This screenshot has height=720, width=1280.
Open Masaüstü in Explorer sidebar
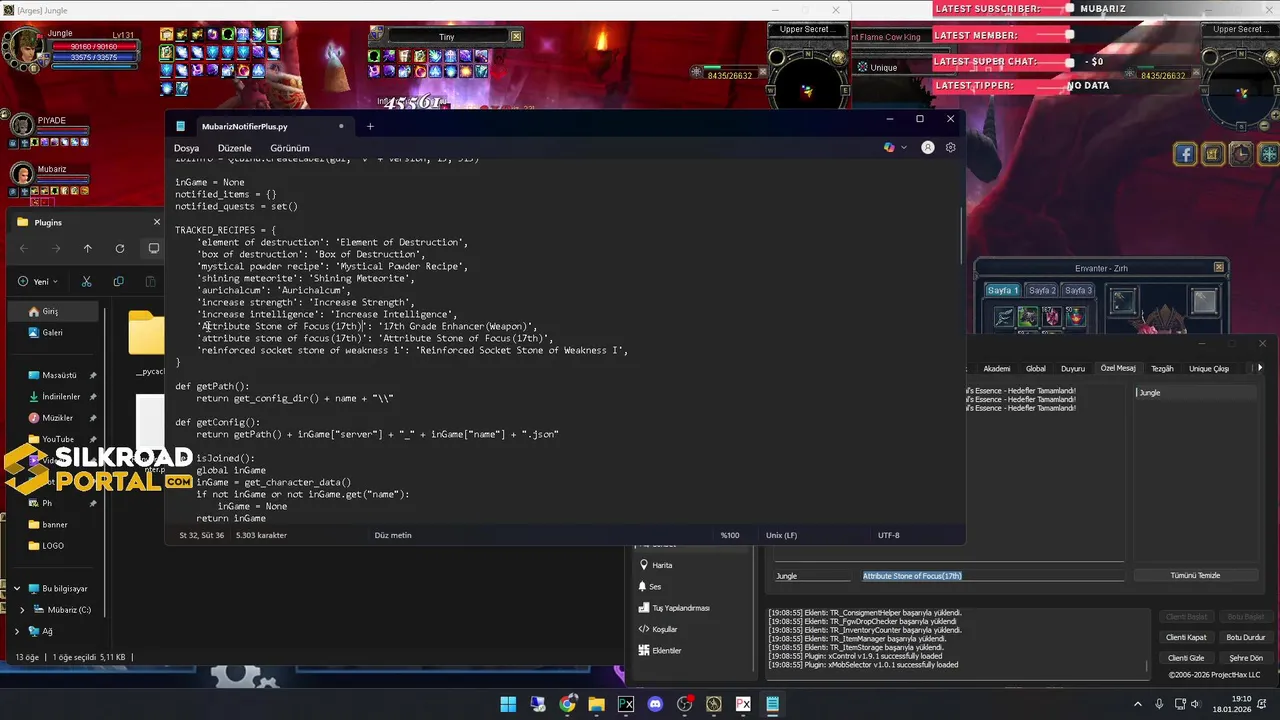[59, 375]
